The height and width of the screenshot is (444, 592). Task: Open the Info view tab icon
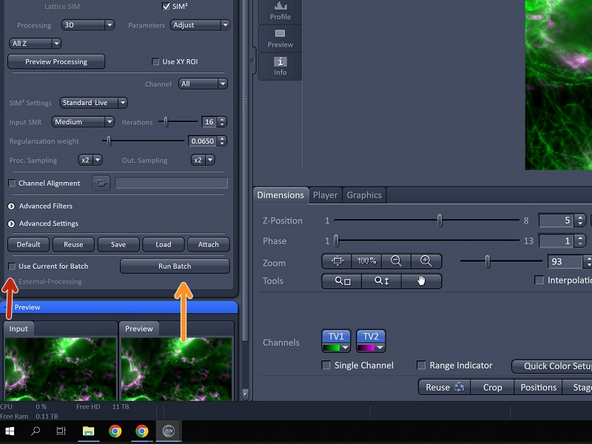tap(280, 66)
